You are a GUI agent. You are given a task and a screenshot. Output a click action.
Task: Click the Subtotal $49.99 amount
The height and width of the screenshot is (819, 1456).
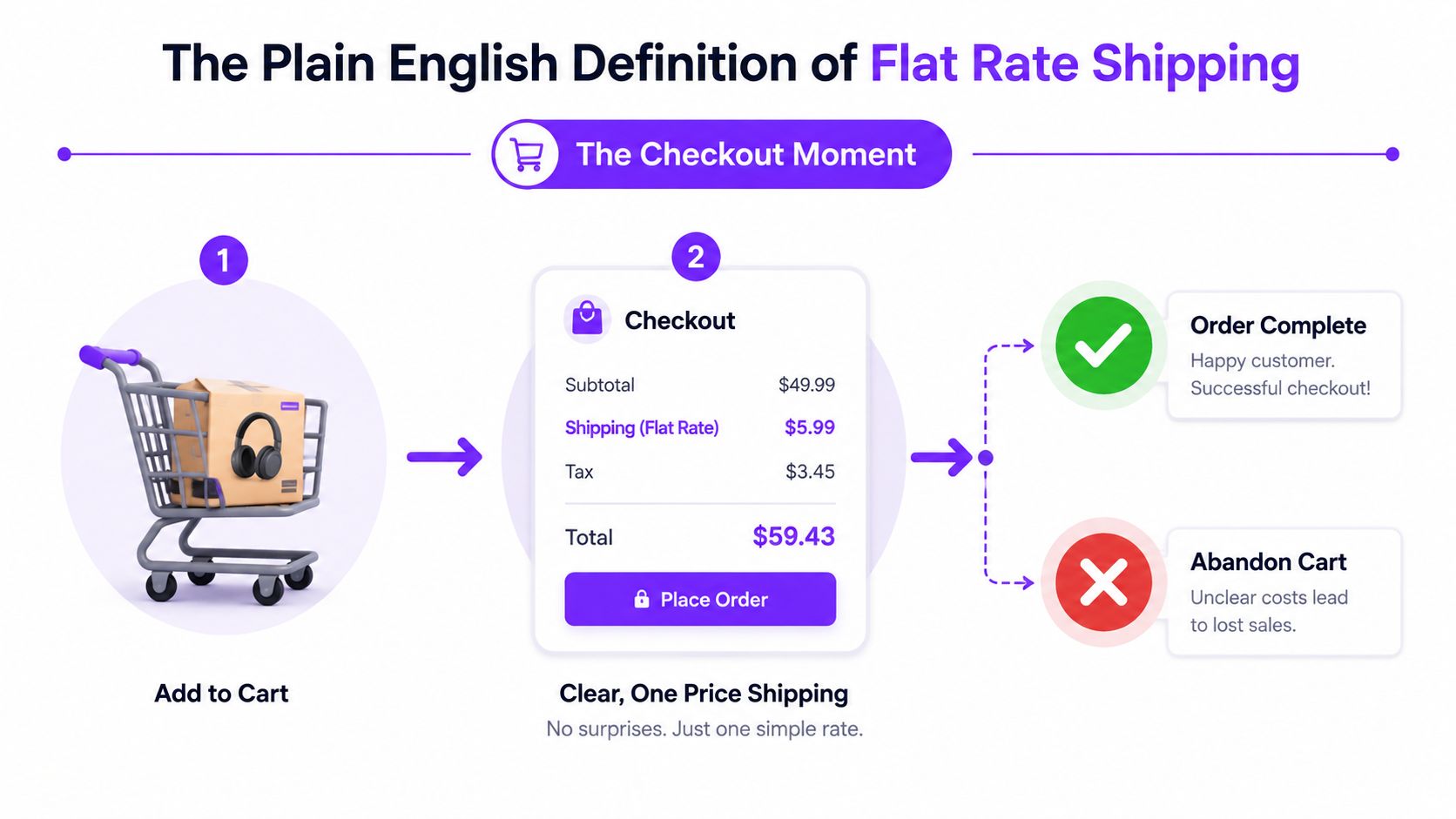[806, 385]
